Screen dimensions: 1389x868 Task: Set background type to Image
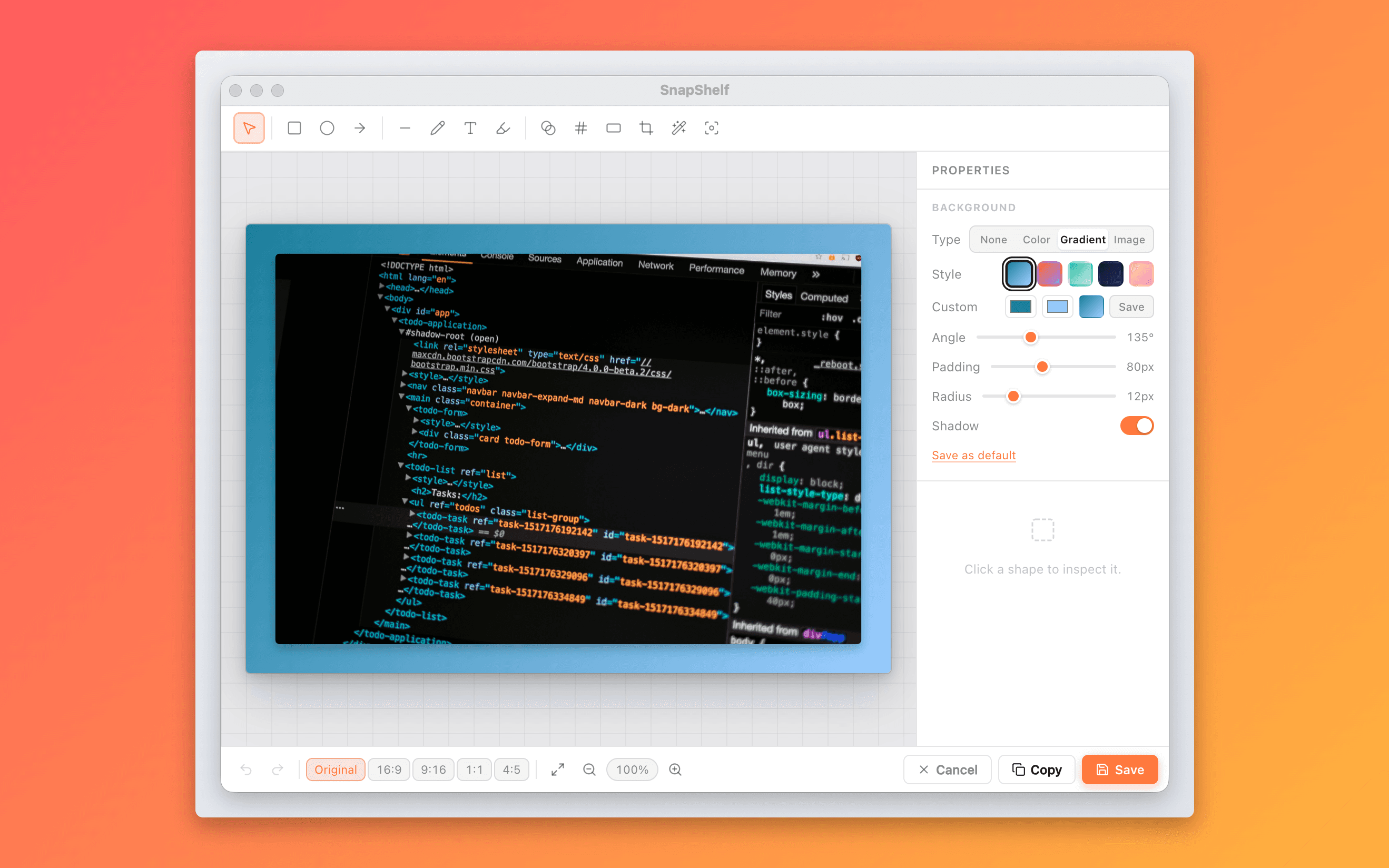(1129, 240)
